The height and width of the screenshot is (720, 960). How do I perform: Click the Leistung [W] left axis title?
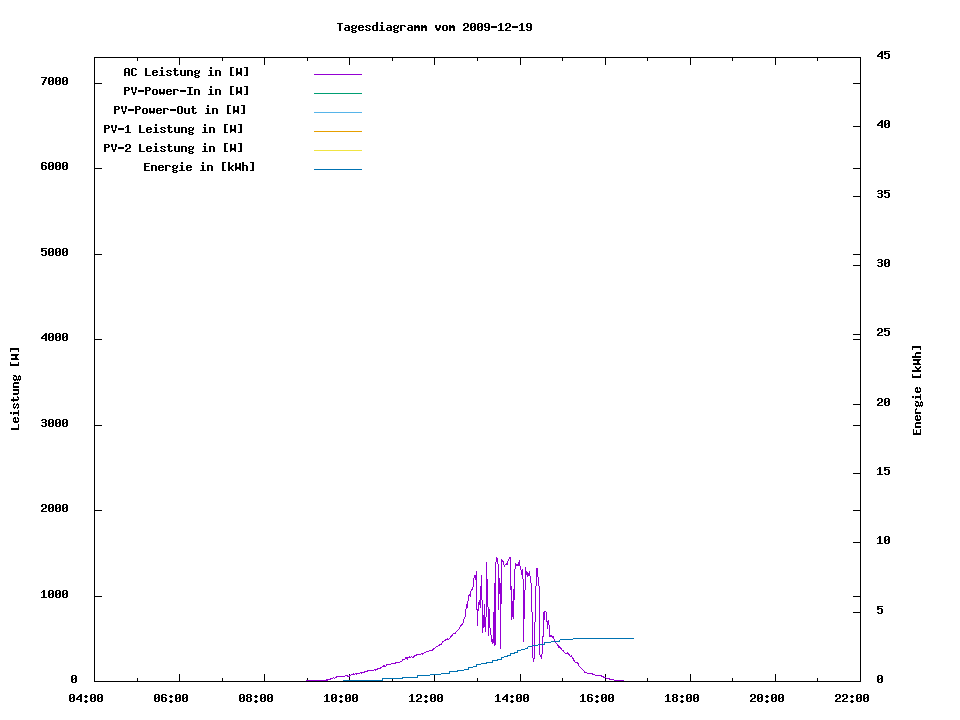click(15, 389)
